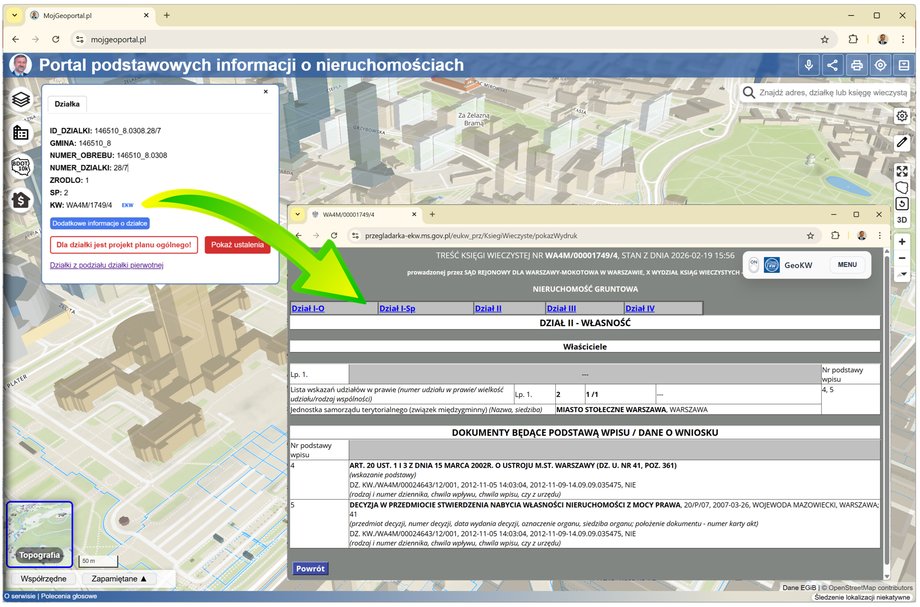This screenshot has height=607, width=920.
Task: Click the buildings icon in left sidebar
Action: 20,133
